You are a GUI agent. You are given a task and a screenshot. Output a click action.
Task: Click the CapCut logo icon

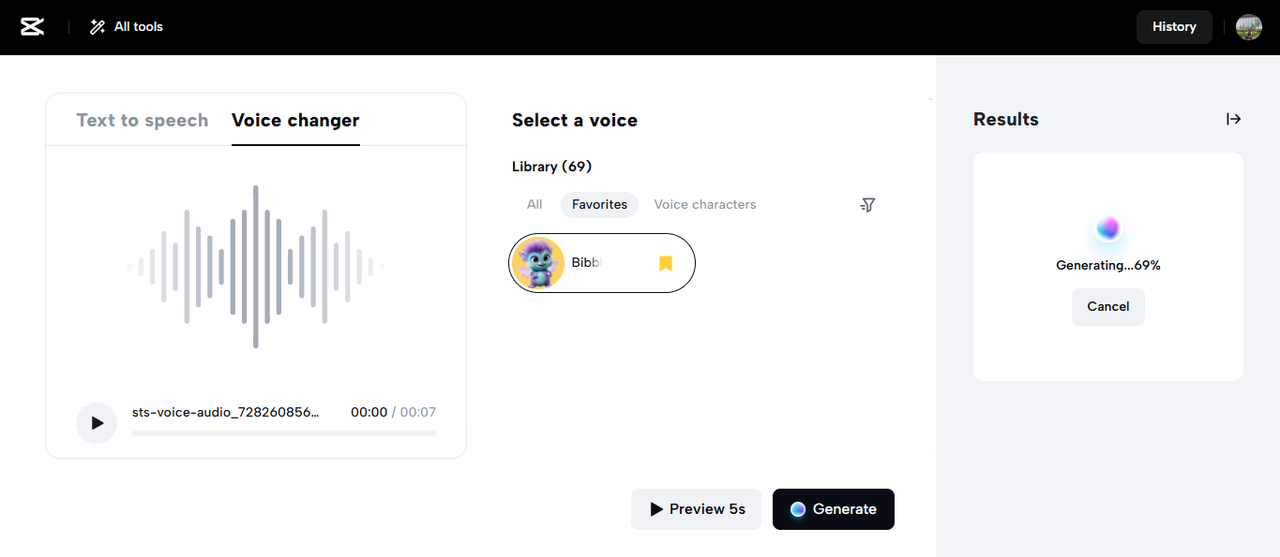point(32,27)
